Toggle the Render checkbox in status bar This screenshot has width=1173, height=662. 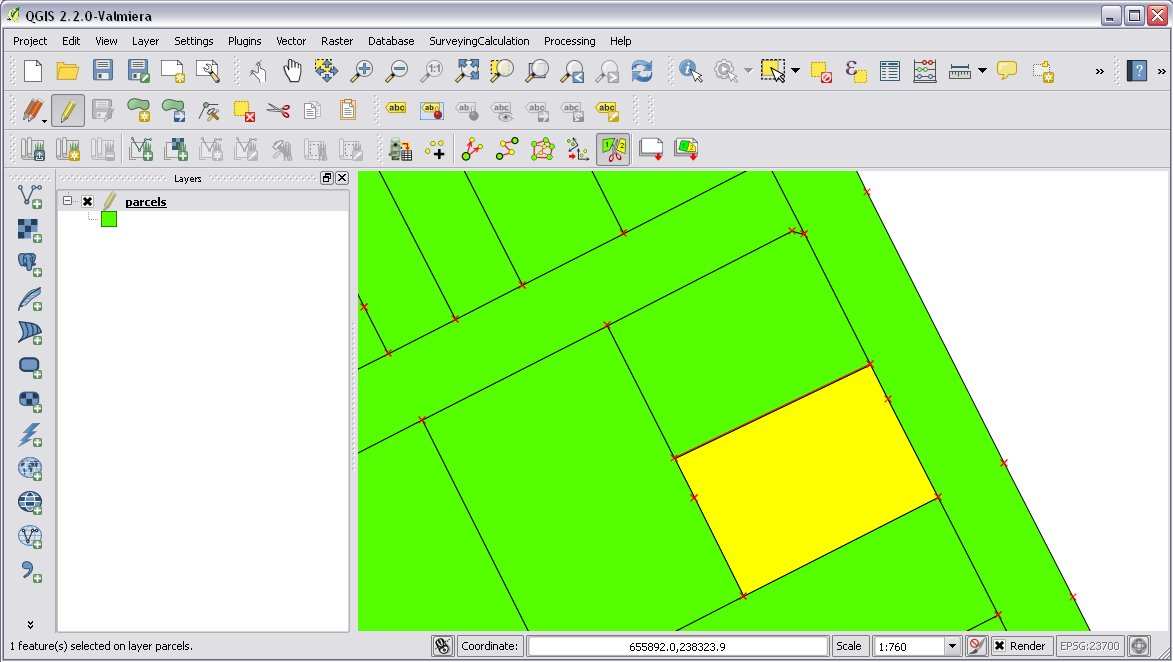tap(999, 646)
